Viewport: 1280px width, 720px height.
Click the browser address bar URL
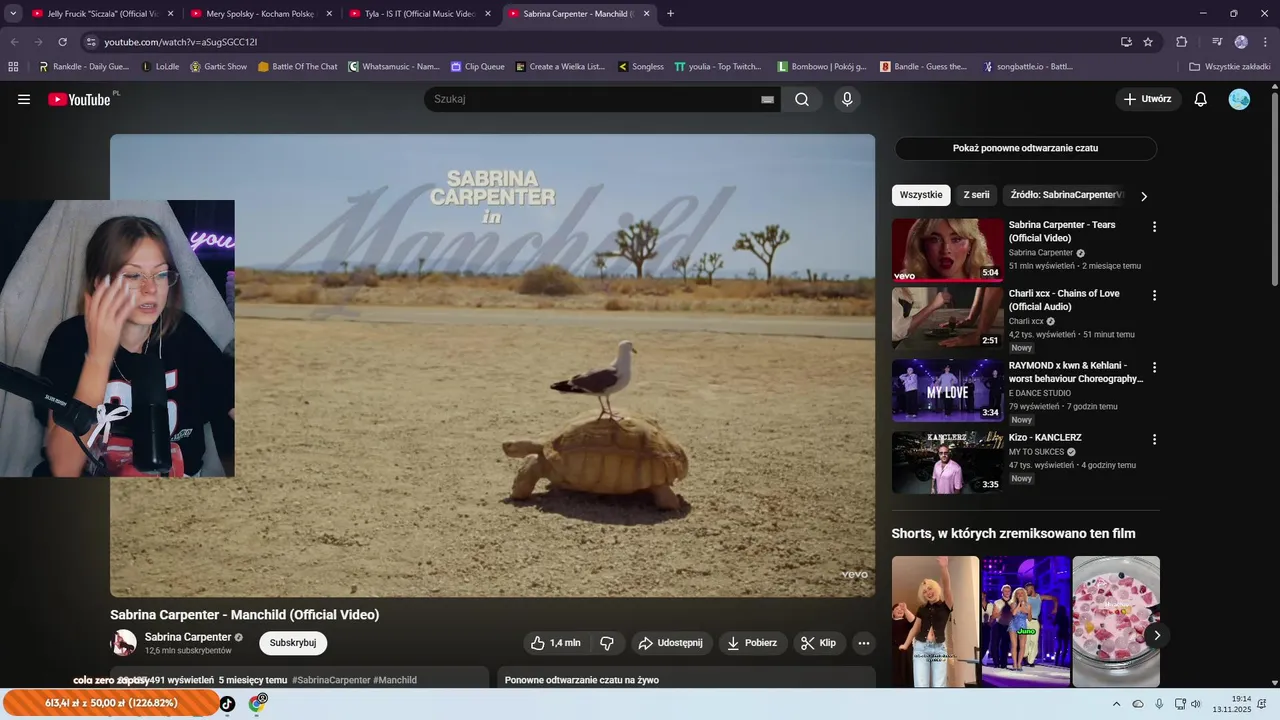pos(181,42)
